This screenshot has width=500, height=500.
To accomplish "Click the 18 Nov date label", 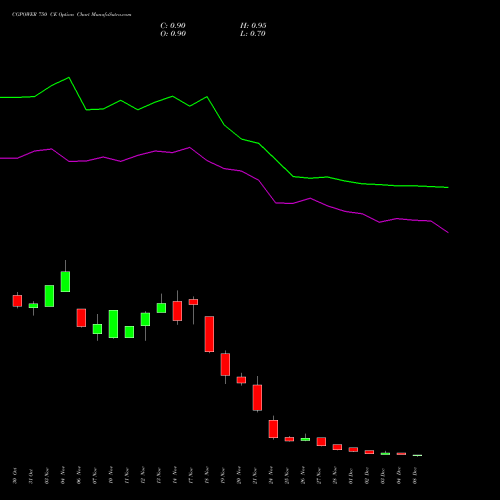I will (x=207, y=476).
